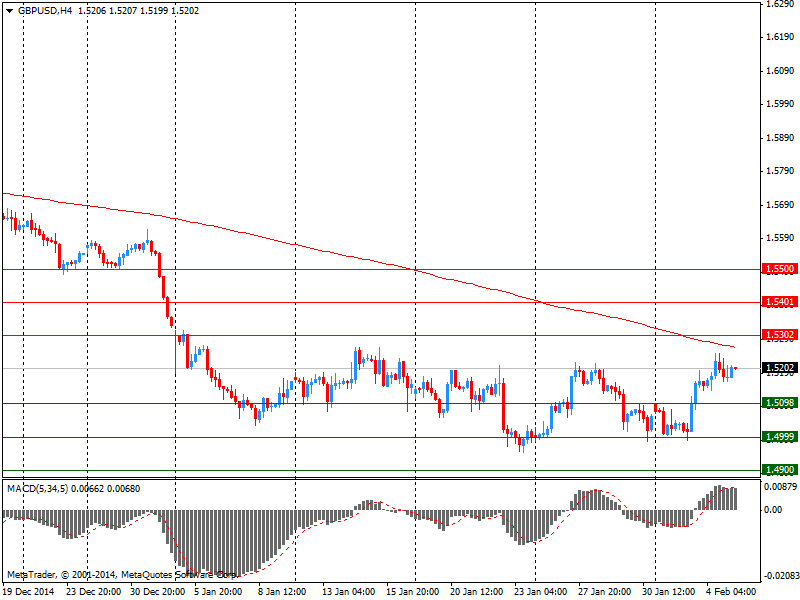This screenshot has width=800, height=600.
Task: Select the 1.4999 green support label
Action: [x=779, y=437]
